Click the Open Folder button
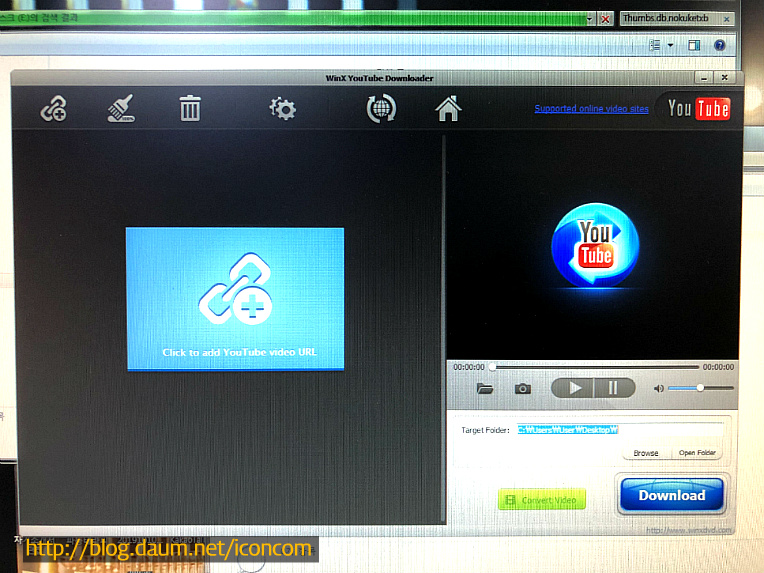 tap(697, 453)
